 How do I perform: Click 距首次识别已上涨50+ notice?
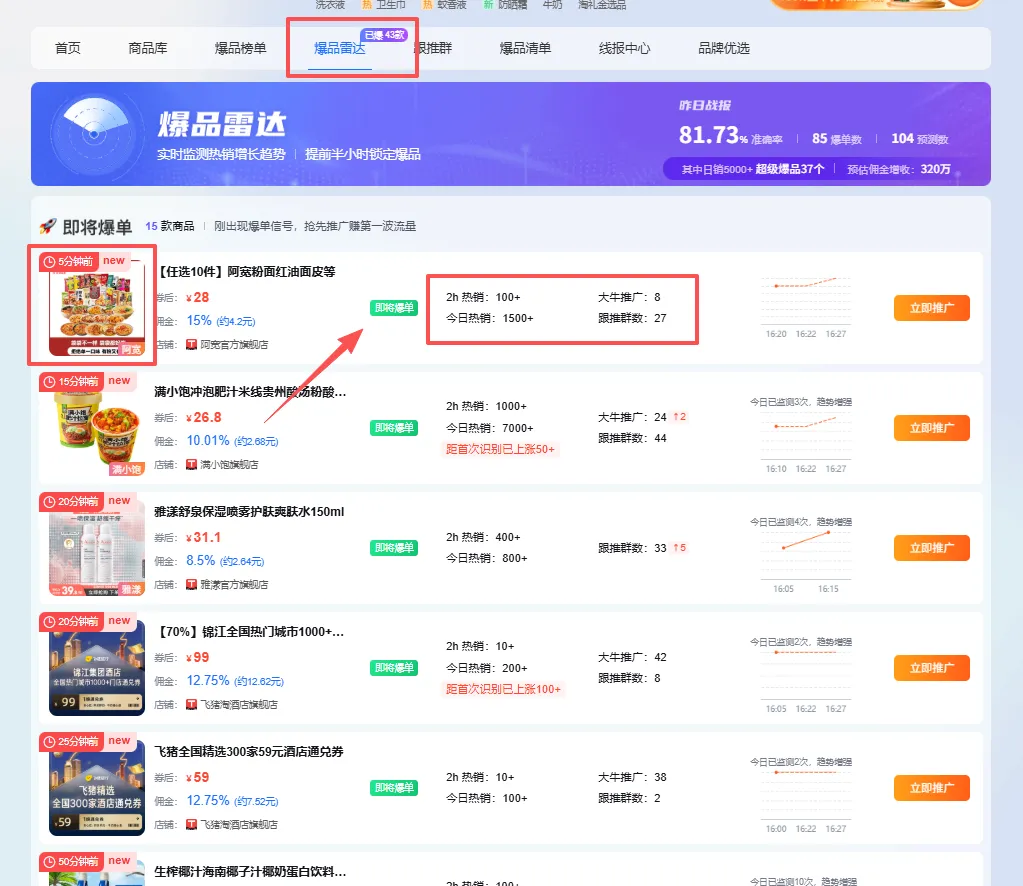coord(500,449)
